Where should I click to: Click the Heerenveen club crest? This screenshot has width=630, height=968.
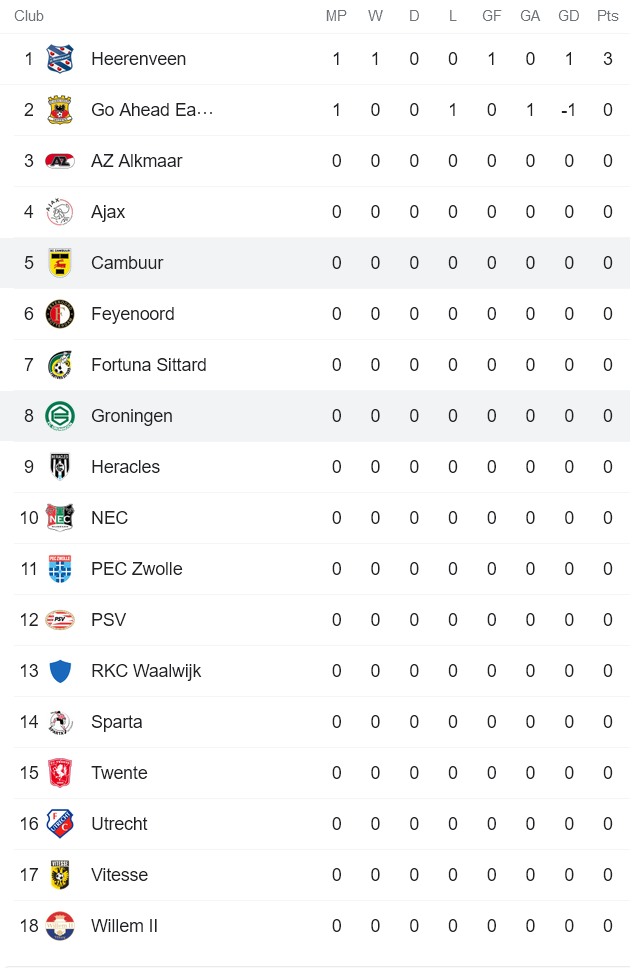pos(60,59)
